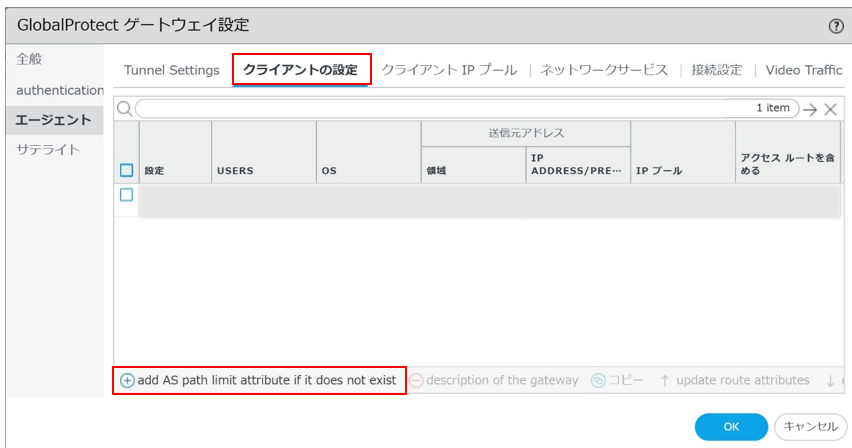
Task: Open the クライアント IP プール tab
Action: click(x=449, y=70)
